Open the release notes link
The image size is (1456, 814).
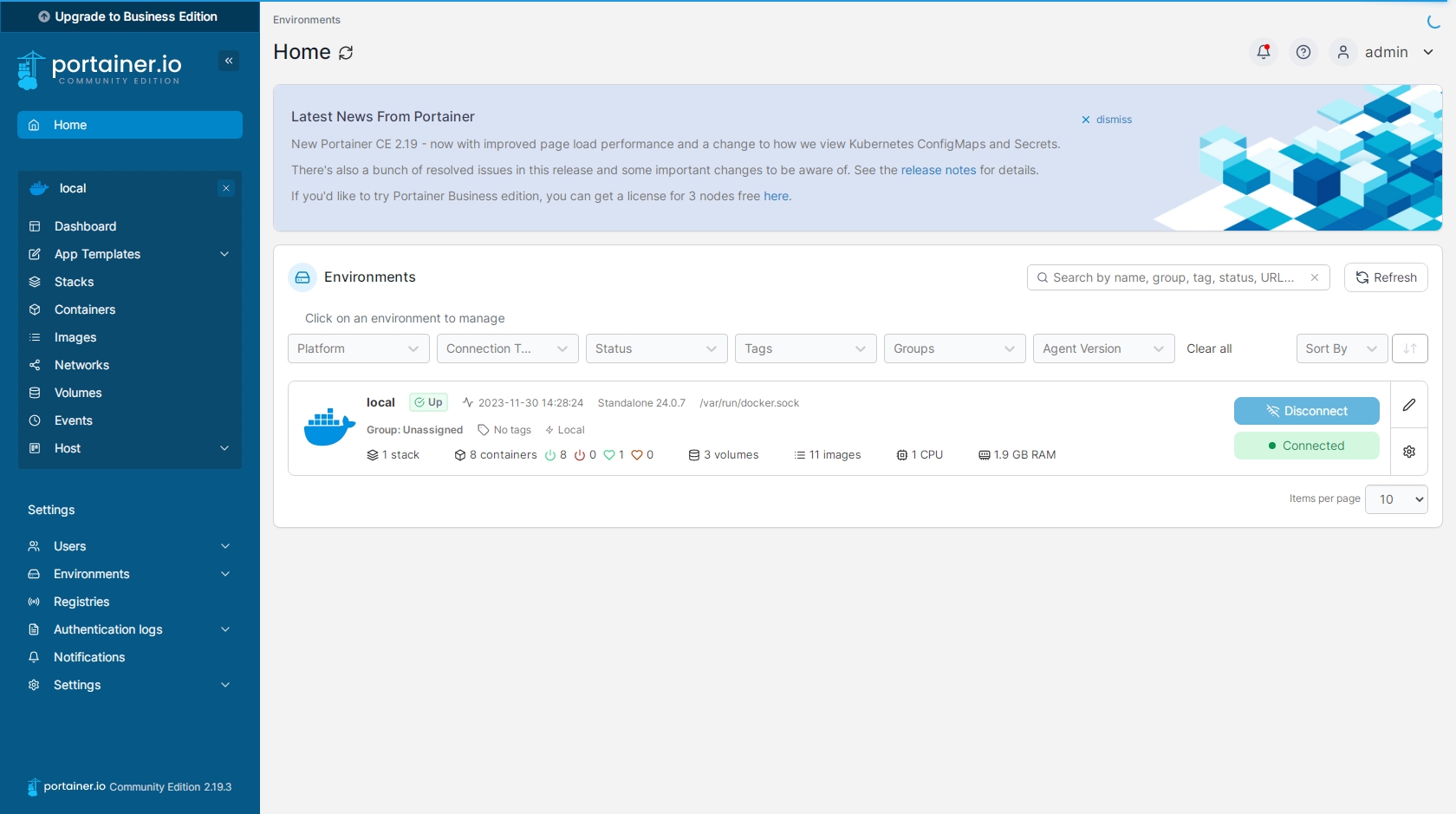pos(939,170)
